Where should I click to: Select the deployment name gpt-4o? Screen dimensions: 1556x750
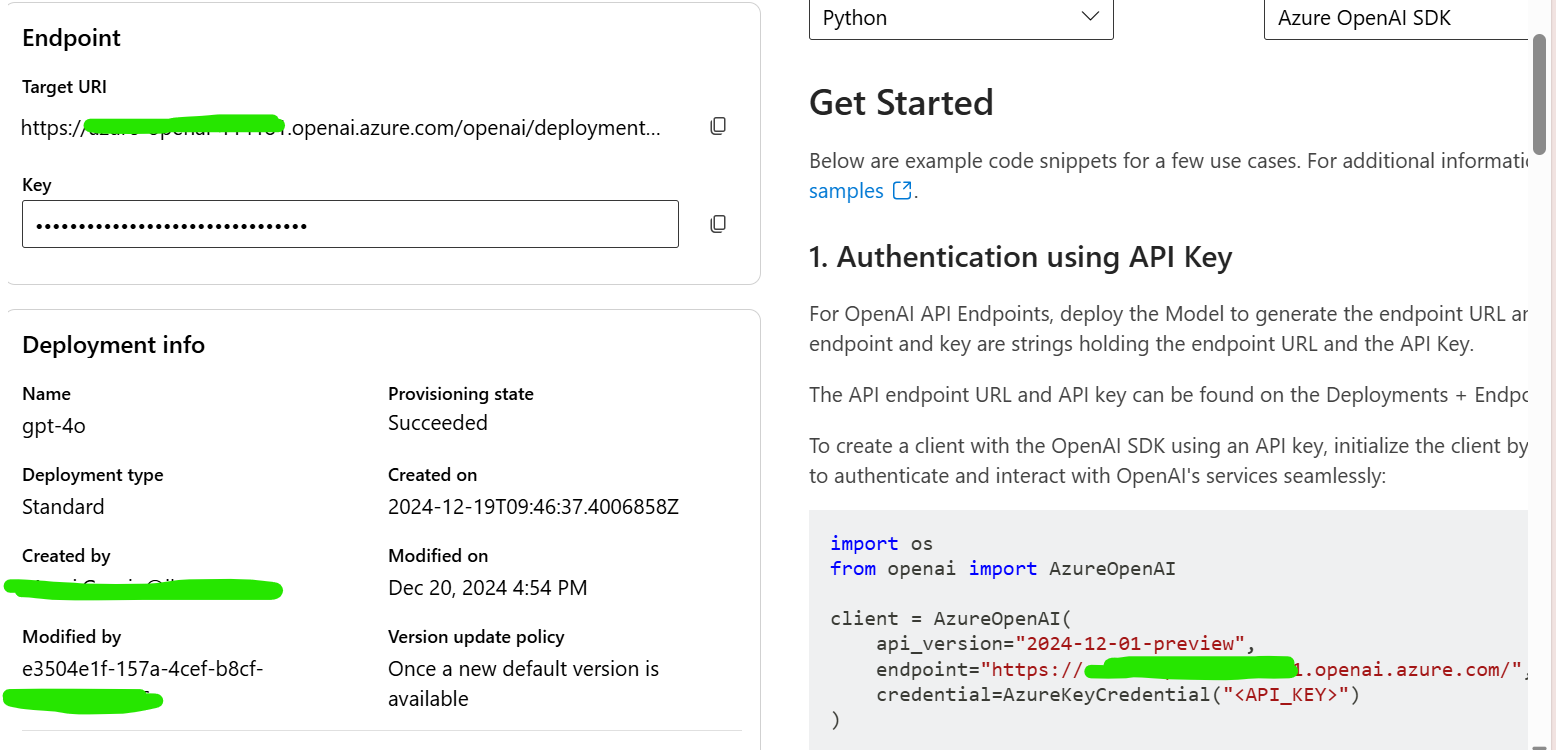pos(54,426)
